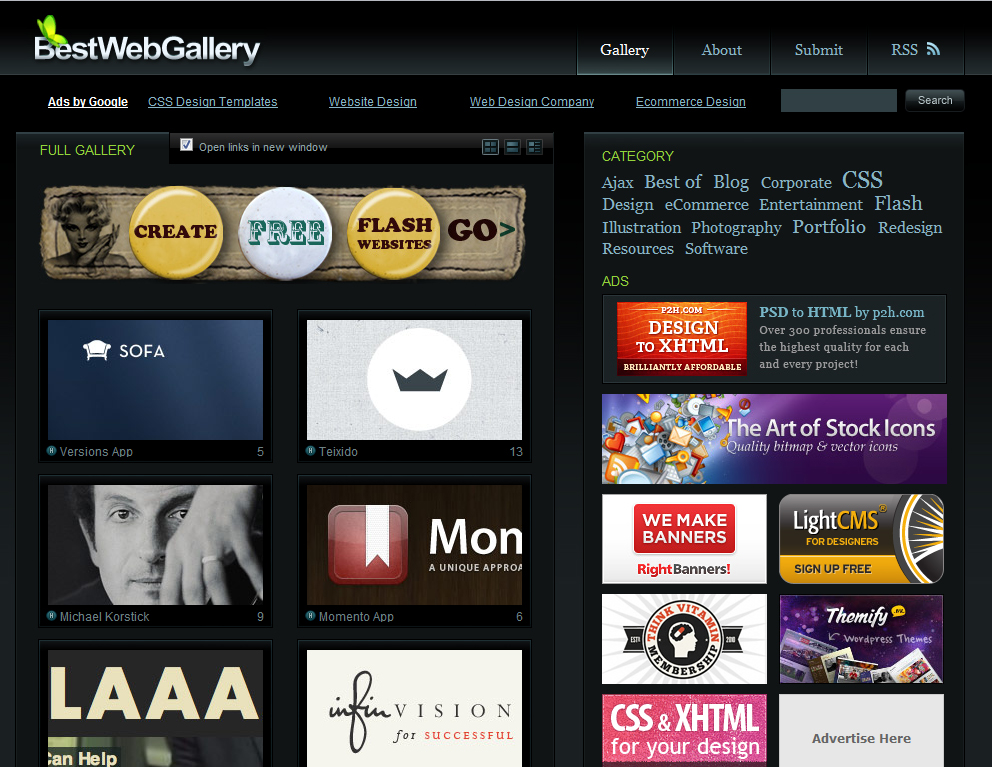Select the eCommerce category

point(707,205)
